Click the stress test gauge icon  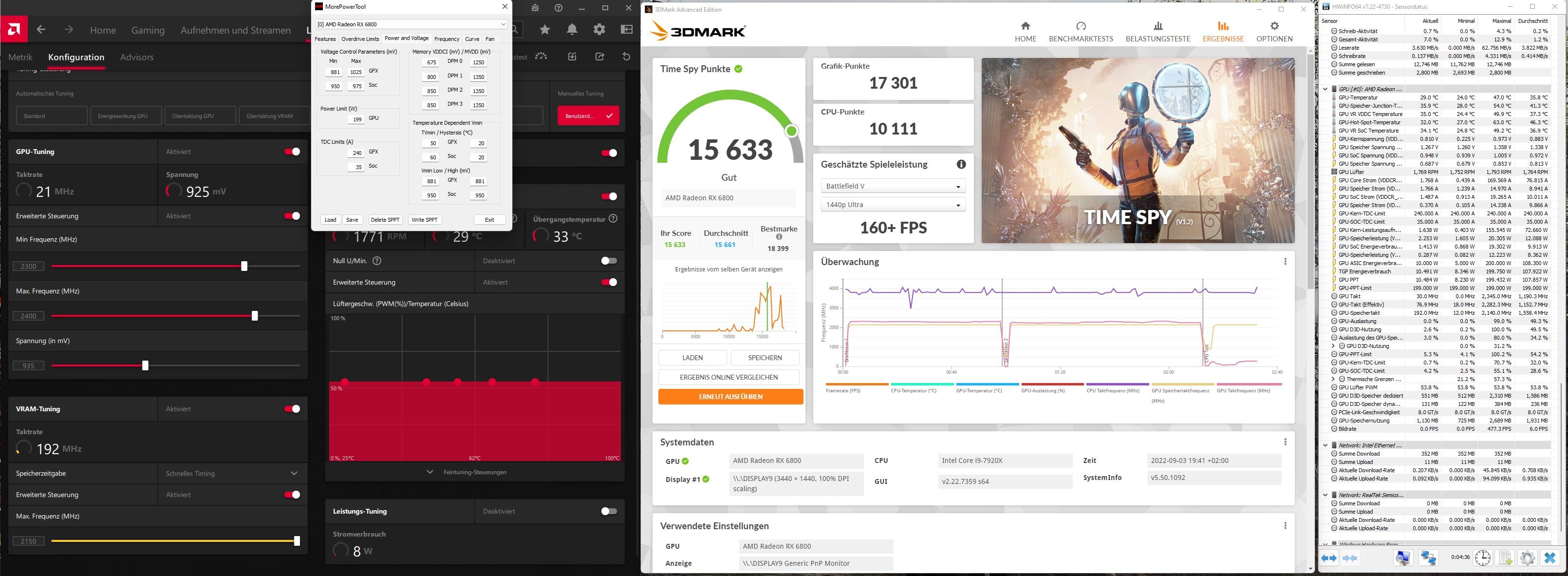pyautogui.click(x=541, y=56)
